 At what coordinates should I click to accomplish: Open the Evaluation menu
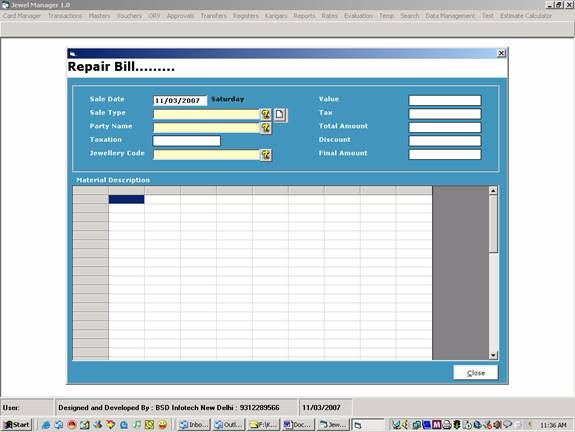[x=358, y=16]
